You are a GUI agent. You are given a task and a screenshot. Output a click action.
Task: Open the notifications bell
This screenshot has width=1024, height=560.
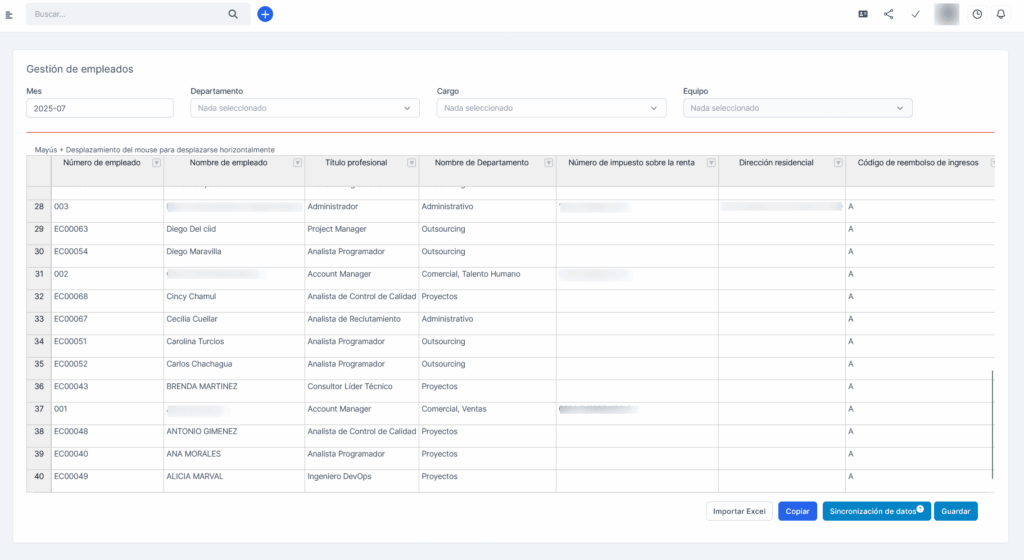[1000, 14]
